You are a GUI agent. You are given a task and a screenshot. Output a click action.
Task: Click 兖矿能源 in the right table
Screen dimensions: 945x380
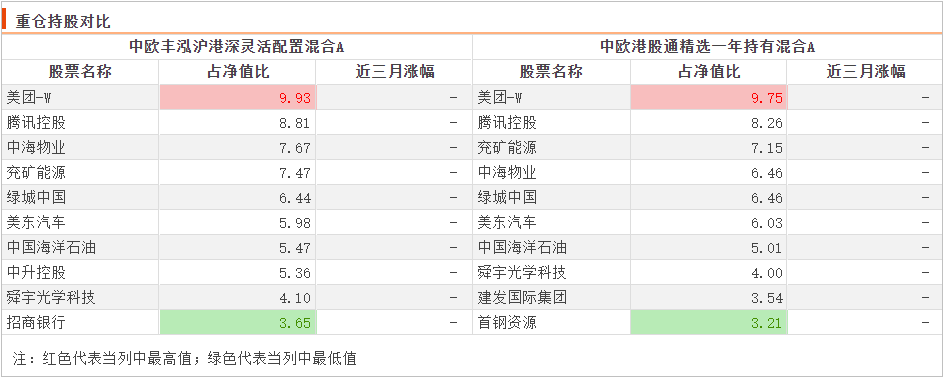coord(507,148)
